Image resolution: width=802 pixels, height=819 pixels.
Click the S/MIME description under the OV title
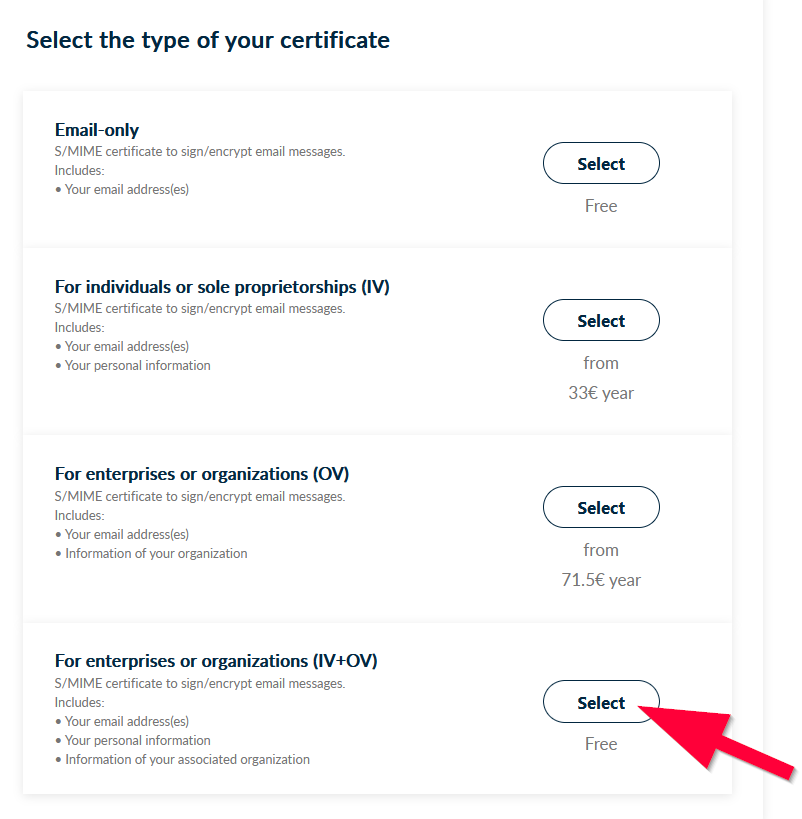(200, 497)
